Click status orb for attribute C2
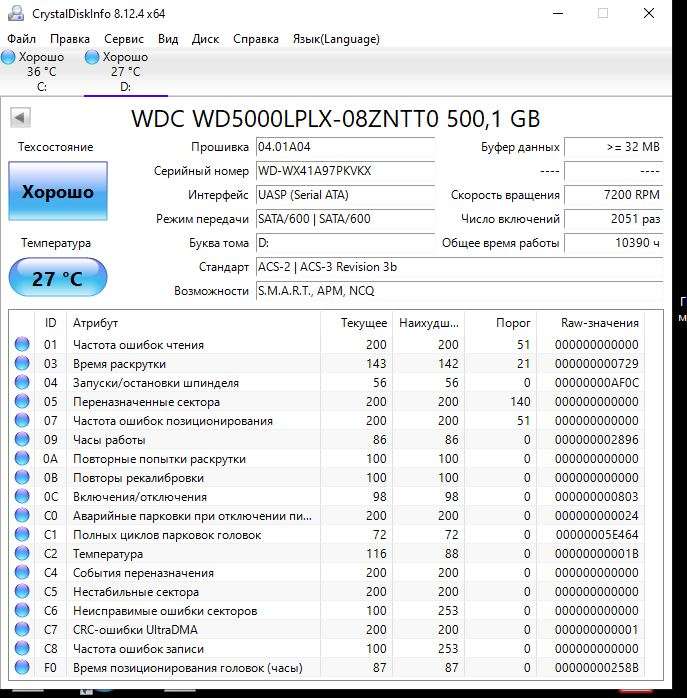Screen dimensions: 687x698 pyautogui.click(x=22, y=553)
